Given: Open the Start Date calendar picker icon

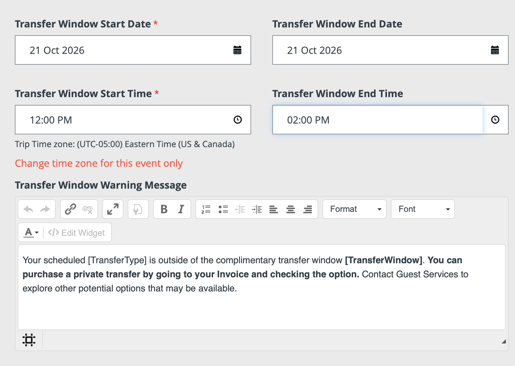Looking at the screenshot, I should [237, 50].
